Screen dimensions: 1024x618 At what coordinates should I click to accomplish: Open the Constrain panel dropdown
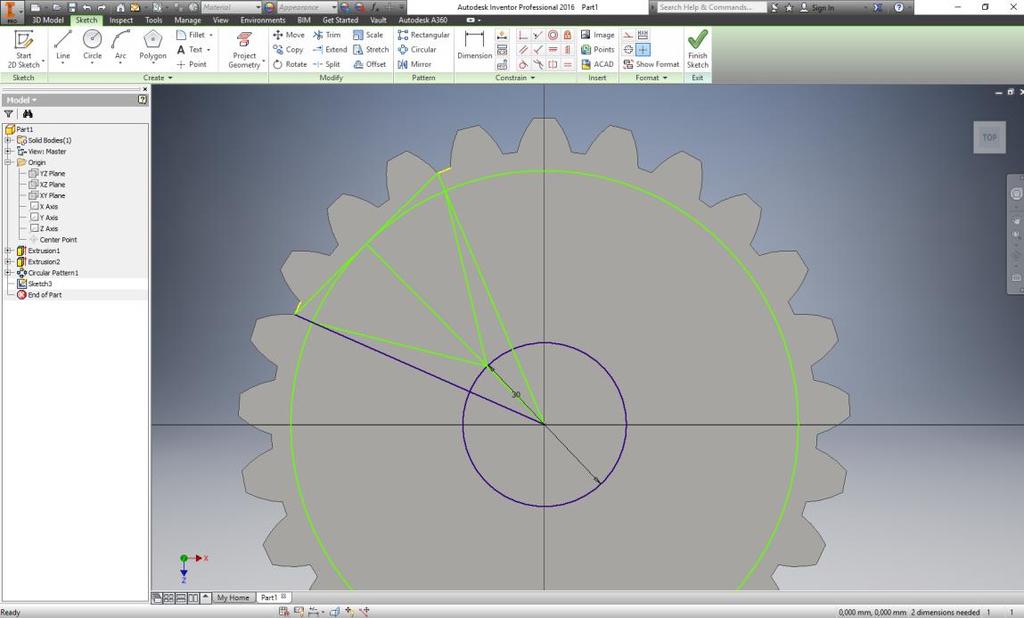(x=515, y=78)
